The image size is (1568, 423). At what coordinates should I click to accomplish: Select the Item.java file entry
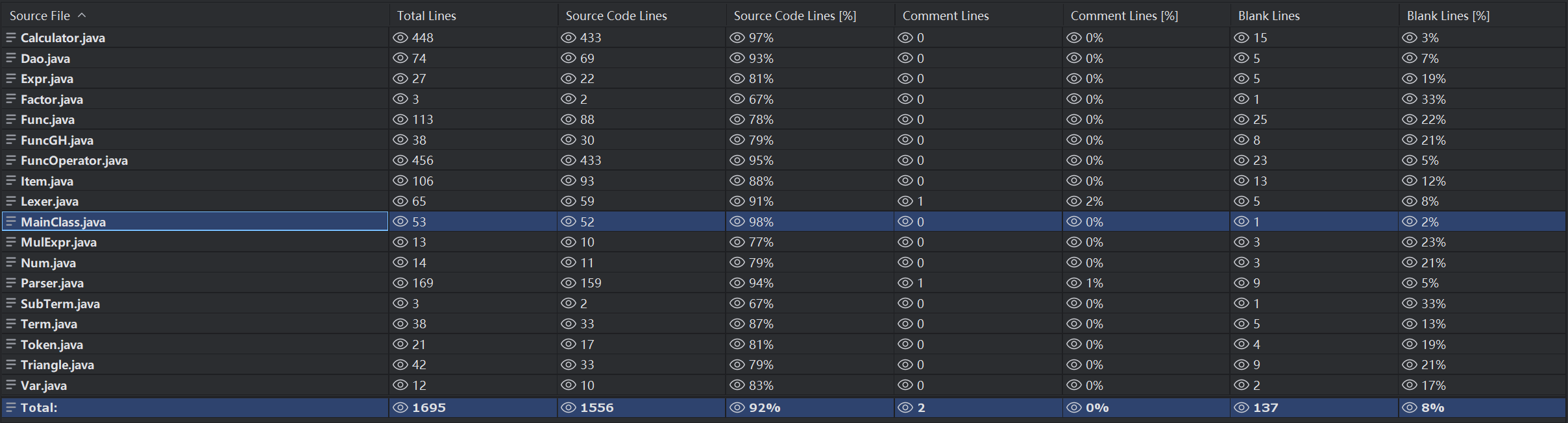pos(47,181)
